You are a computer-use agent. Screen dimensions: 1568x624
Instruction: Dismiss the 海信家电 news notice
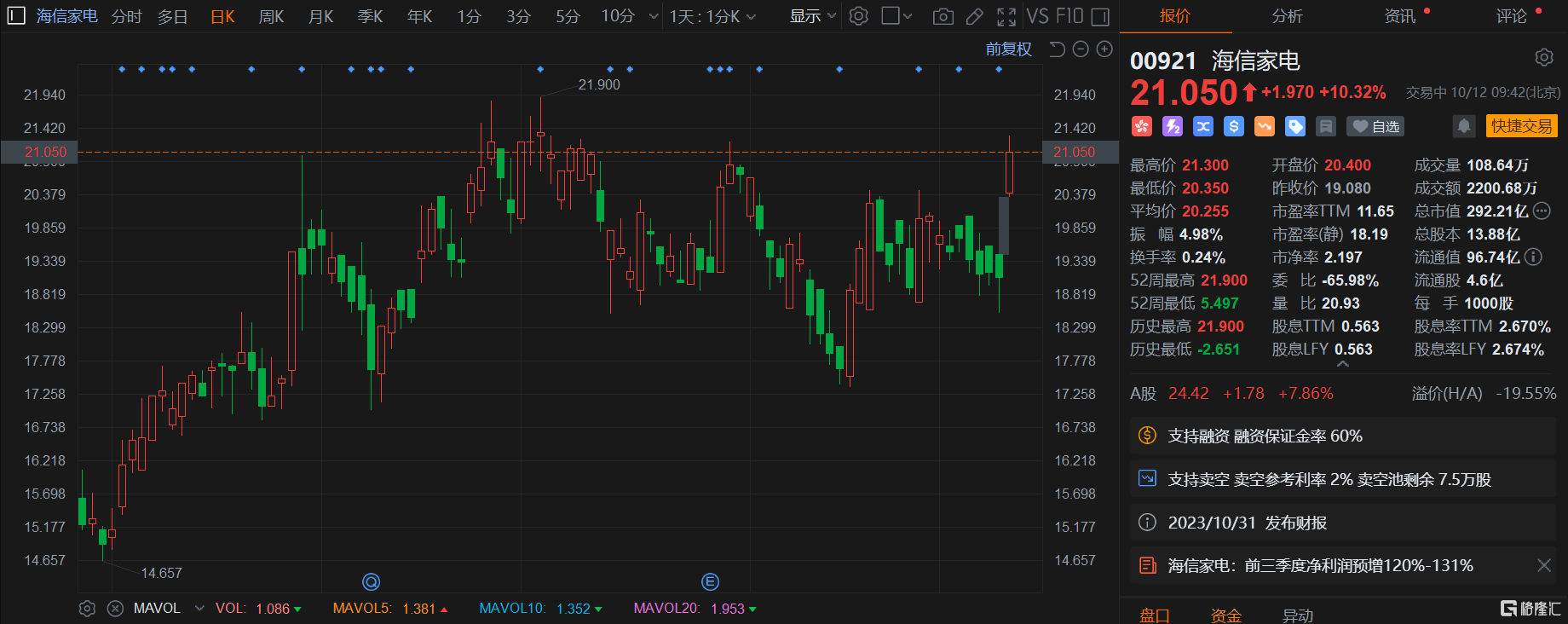click(1543, 565)
